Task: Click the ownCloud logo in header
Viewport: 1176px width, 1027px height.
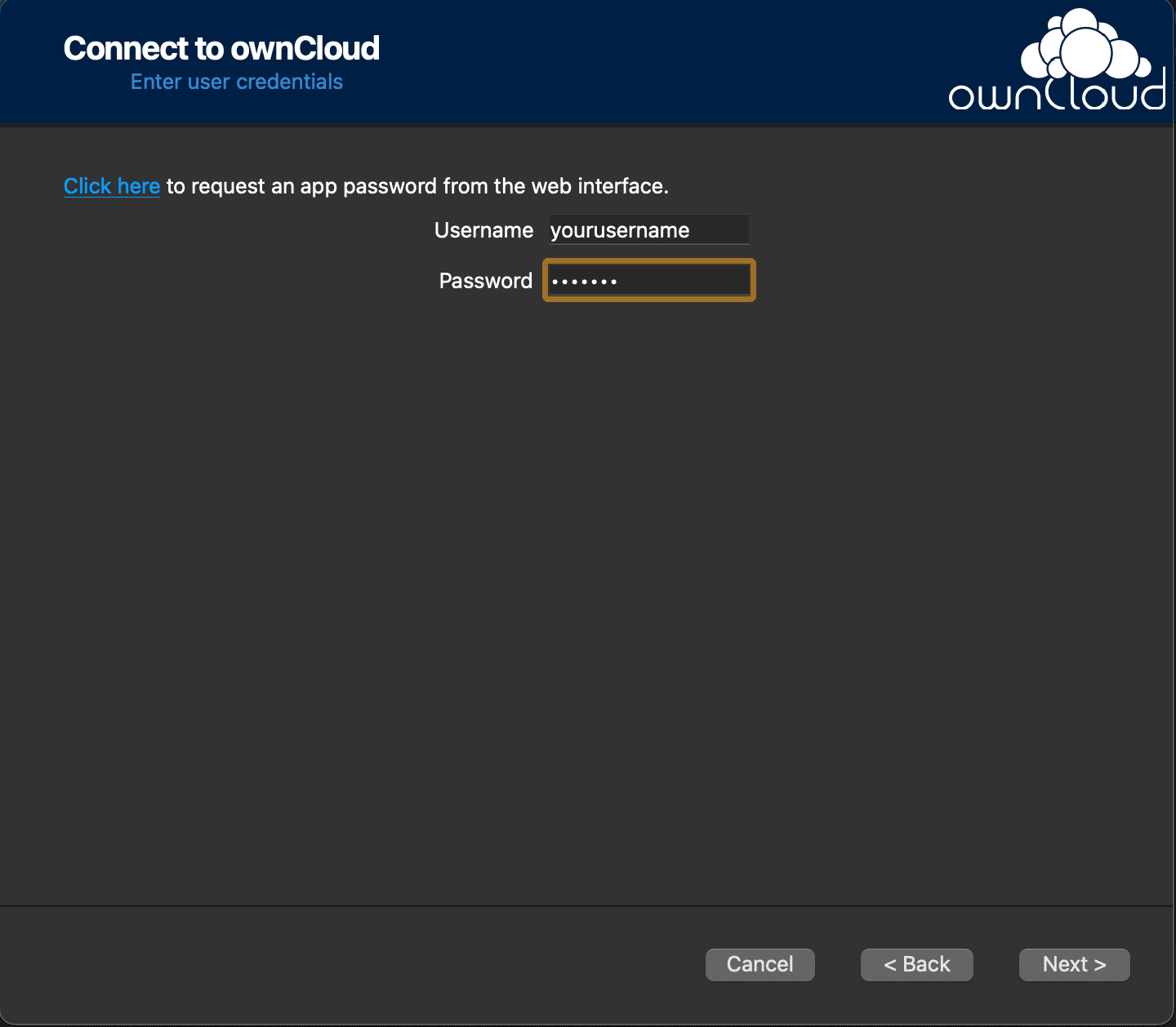Action: [1058, 60]
